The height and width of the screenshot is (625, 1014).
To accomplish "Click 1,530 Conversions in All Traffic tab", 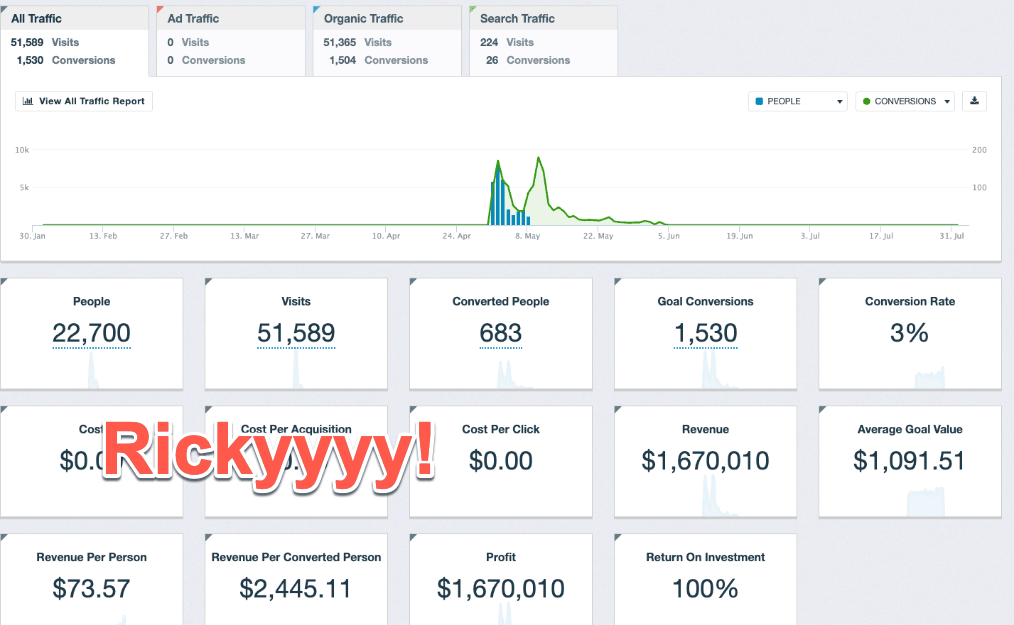I will tap(66, 60).
